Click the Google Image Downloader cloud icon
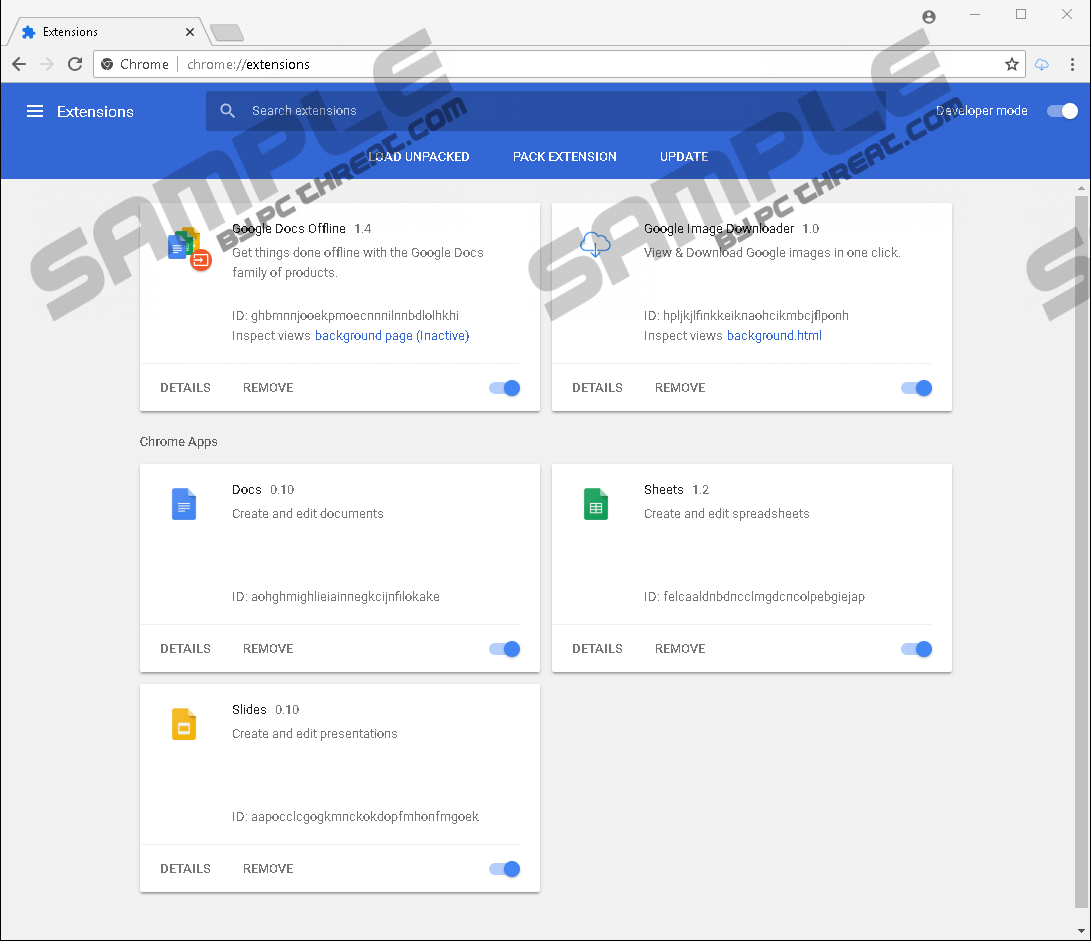 click(x=595, y=244)
